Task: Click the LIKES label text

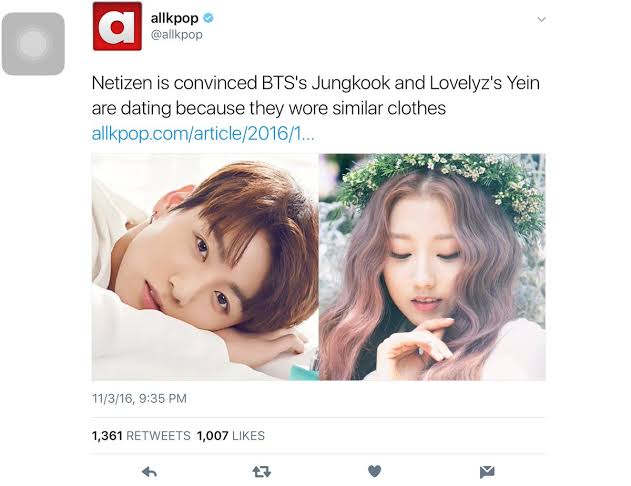Action: [x=248, y=435]
